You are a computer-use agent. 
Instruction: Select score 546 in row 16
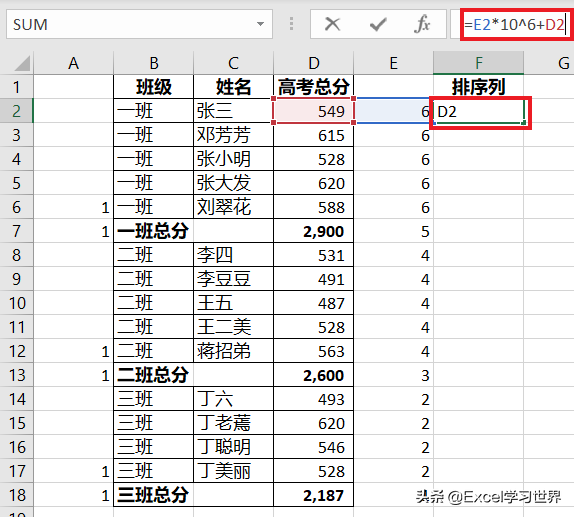(x=313, y=447)
